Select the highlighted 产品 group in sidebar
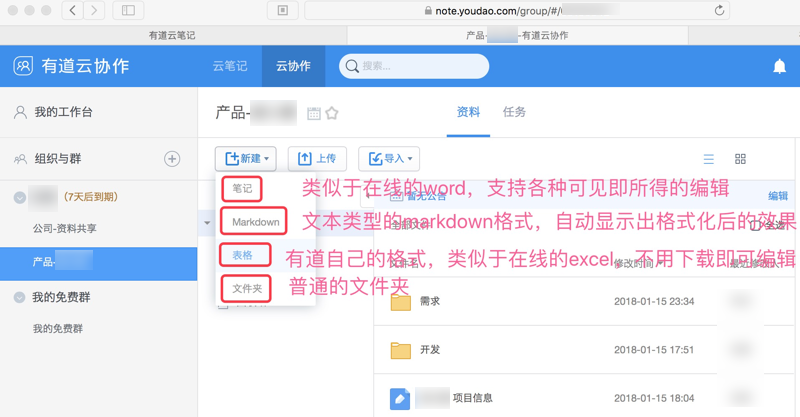Image resolution: width=800 pixels, height=417 pixels. [x=98, y=262]
